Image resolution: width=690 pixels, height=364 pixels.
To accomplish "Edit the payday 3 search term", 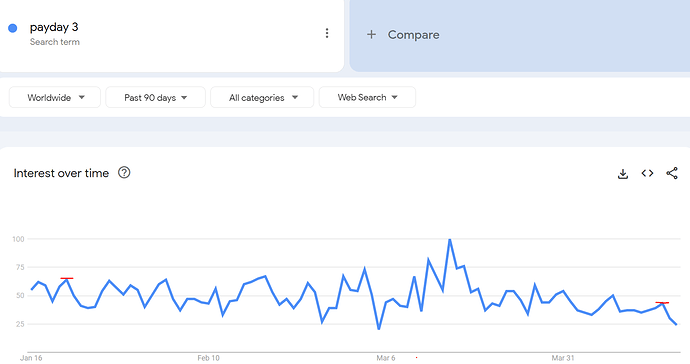I will 54,27.
